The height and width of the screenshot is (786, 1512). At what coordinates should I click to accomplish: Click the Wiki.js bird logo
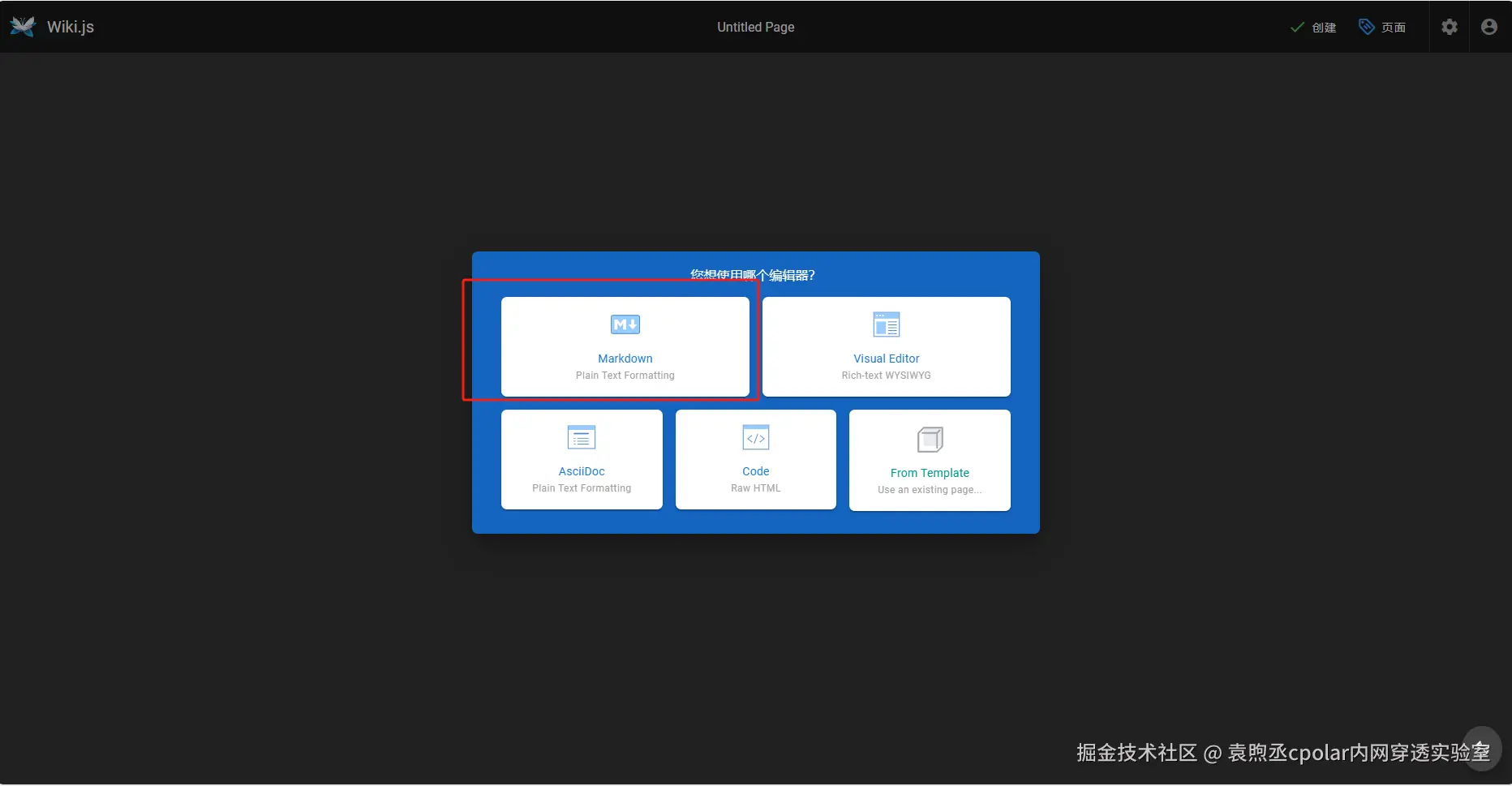(x=23, y=27)
